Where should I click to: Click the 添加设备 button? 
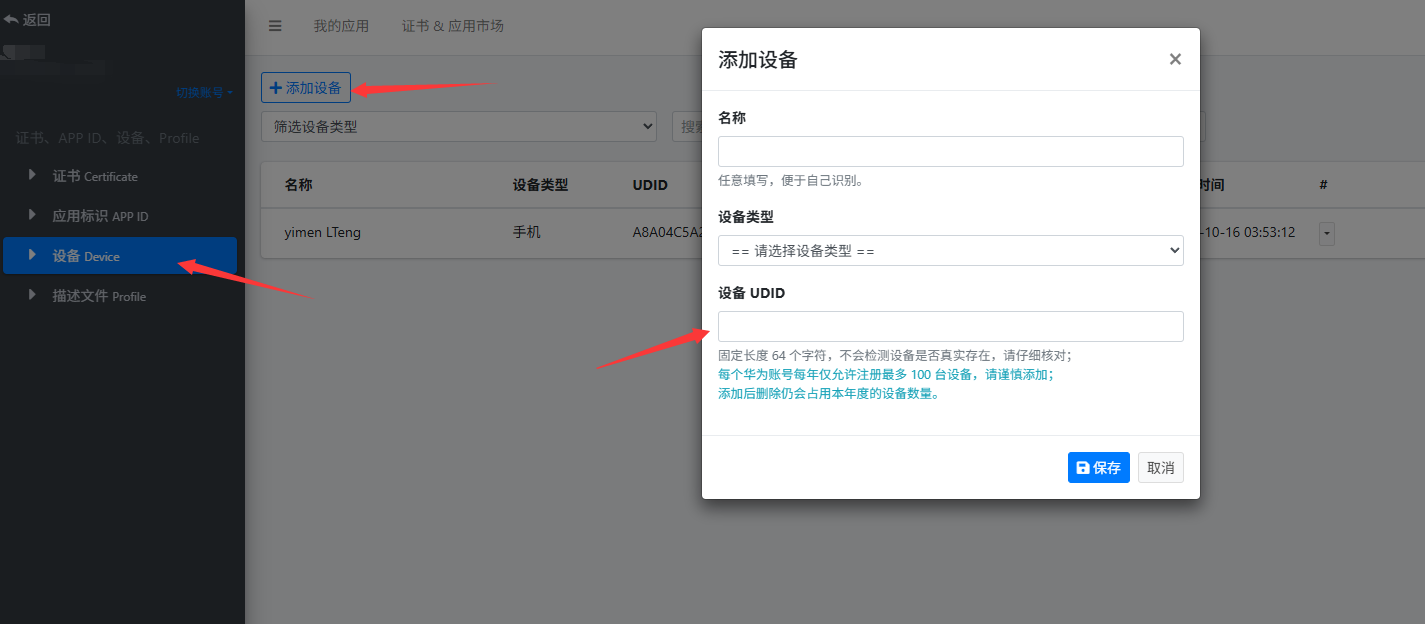[306, 88]
